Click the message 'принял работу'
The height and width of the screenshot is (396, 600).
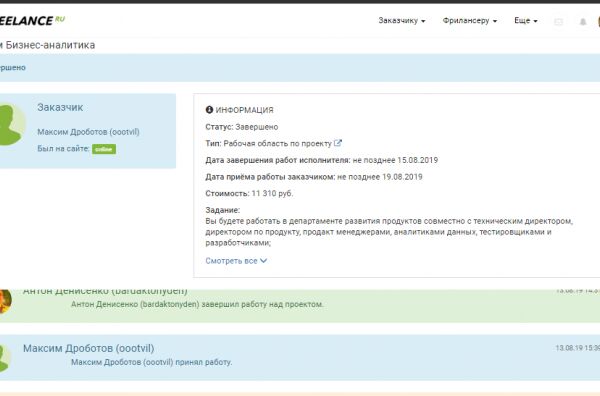coord(152,362)
